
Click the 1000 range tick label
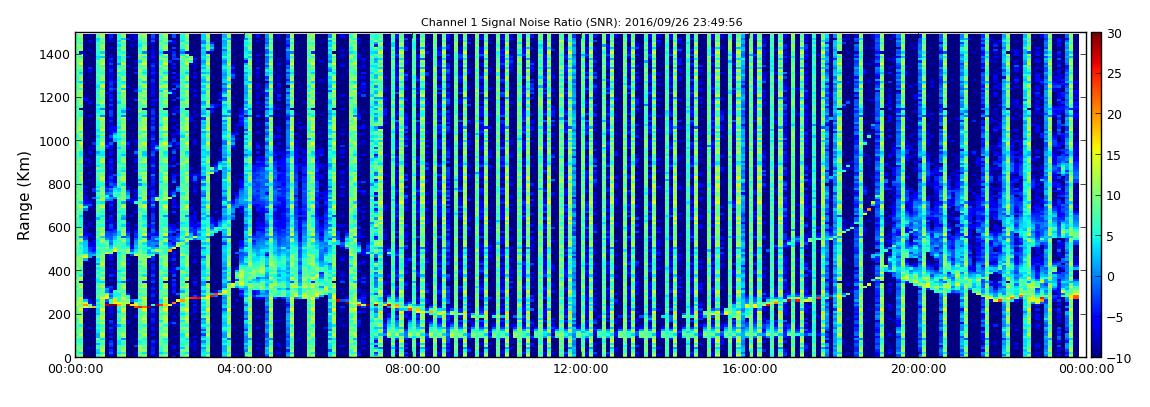click(56, 141)
